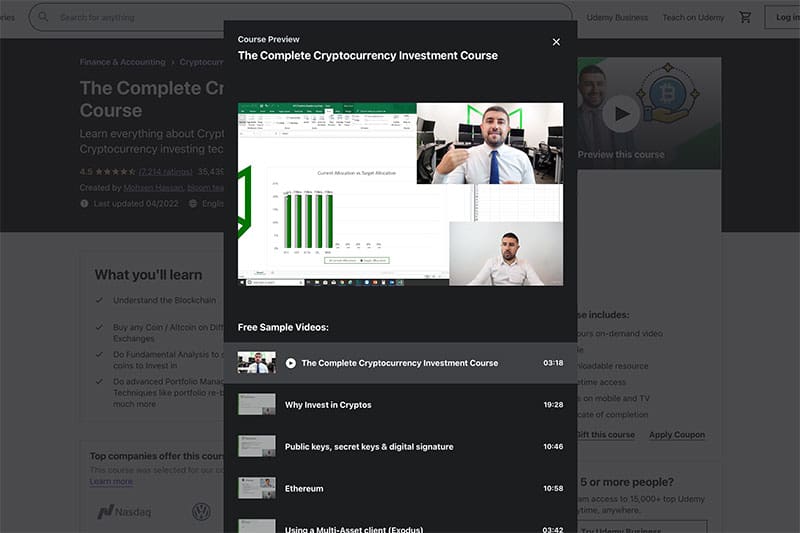The width and height of the screenshot is (800, 533).
Task: Click the main course preview video player
Action: coord(401,194)
